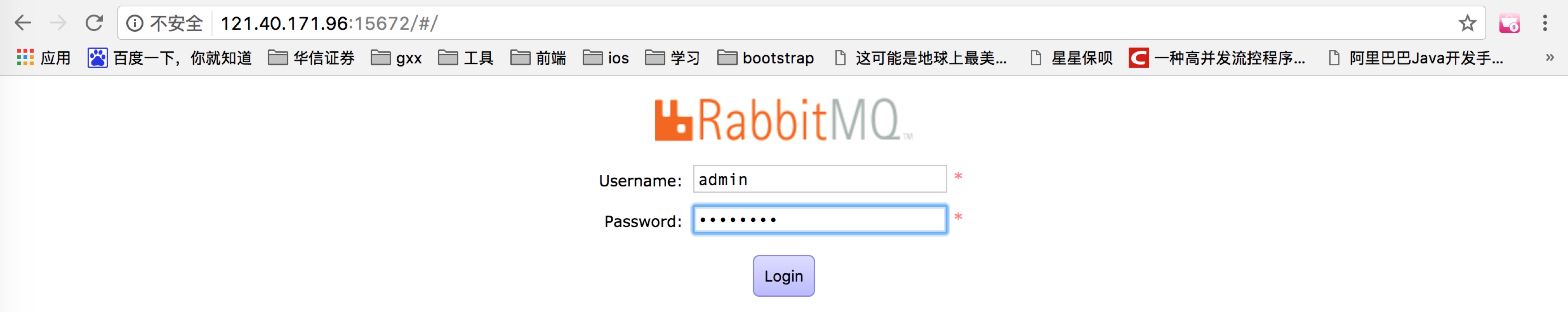Reload the page with the refresh icon
The image size is (1568, 312).
[94, 23]
